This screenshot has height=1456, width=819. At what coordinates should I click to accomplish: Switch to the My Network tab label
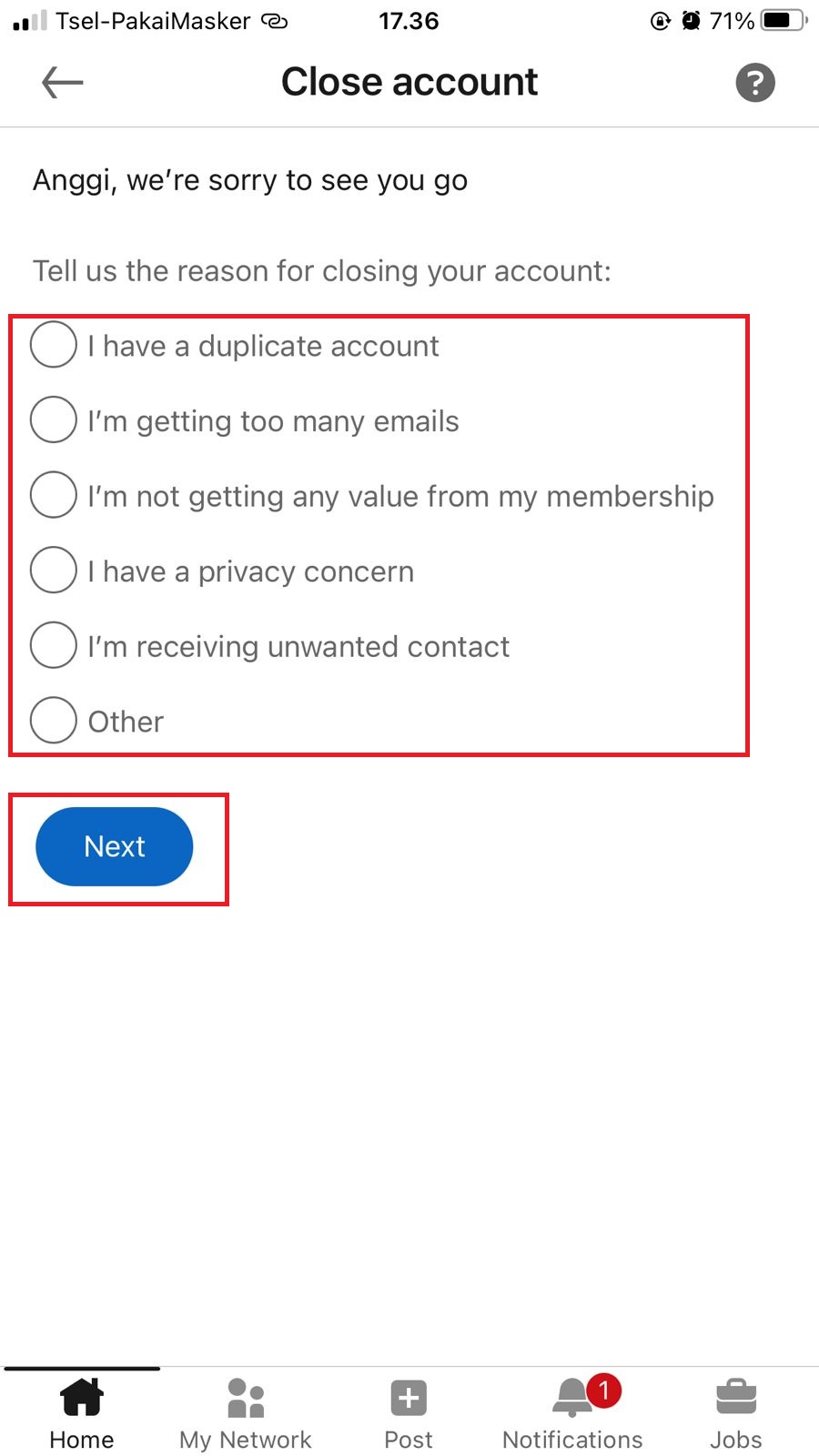click(246, 1440)
